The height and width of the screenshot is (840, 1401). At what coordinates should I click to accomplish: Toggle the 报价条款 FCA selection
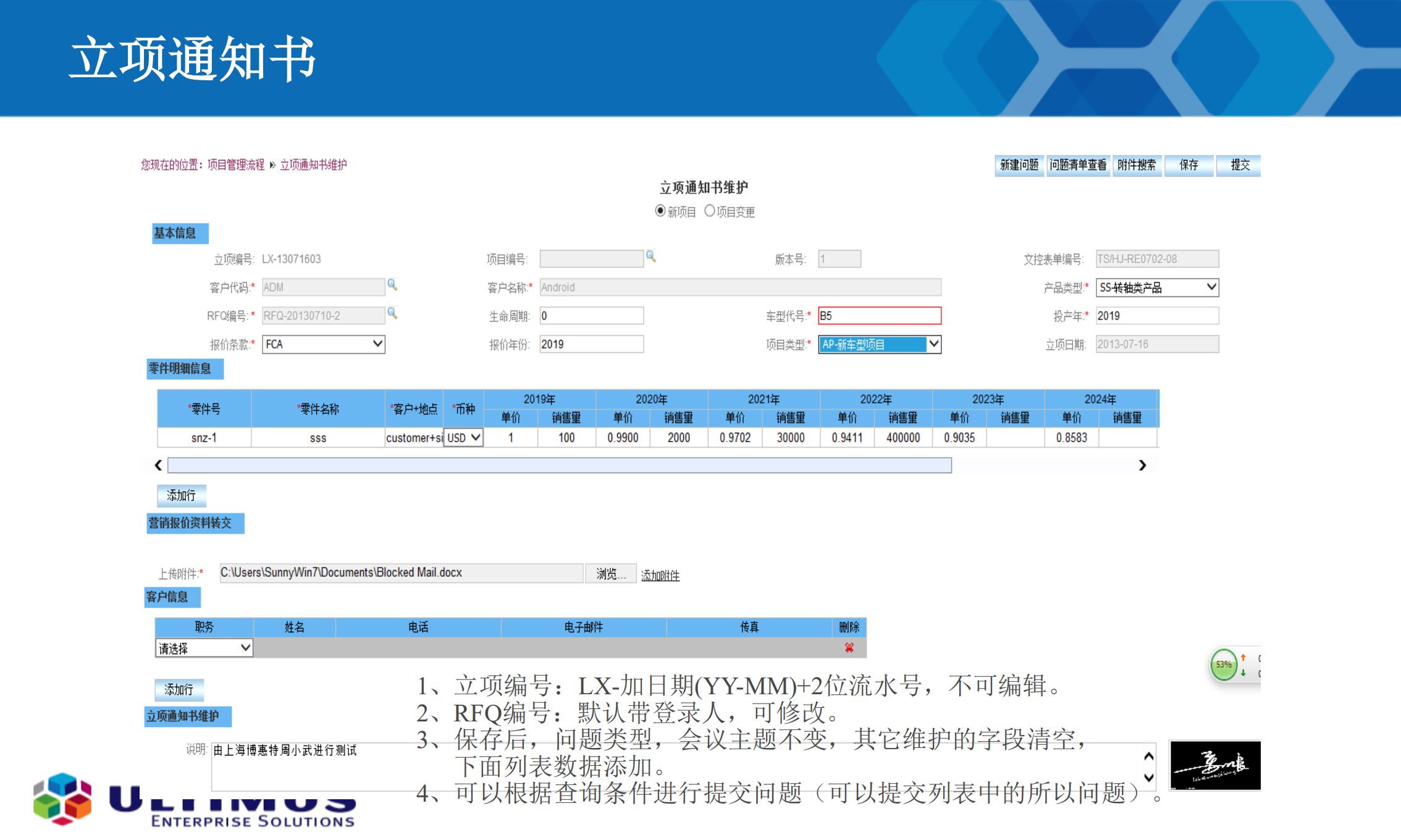pos(322,344)
